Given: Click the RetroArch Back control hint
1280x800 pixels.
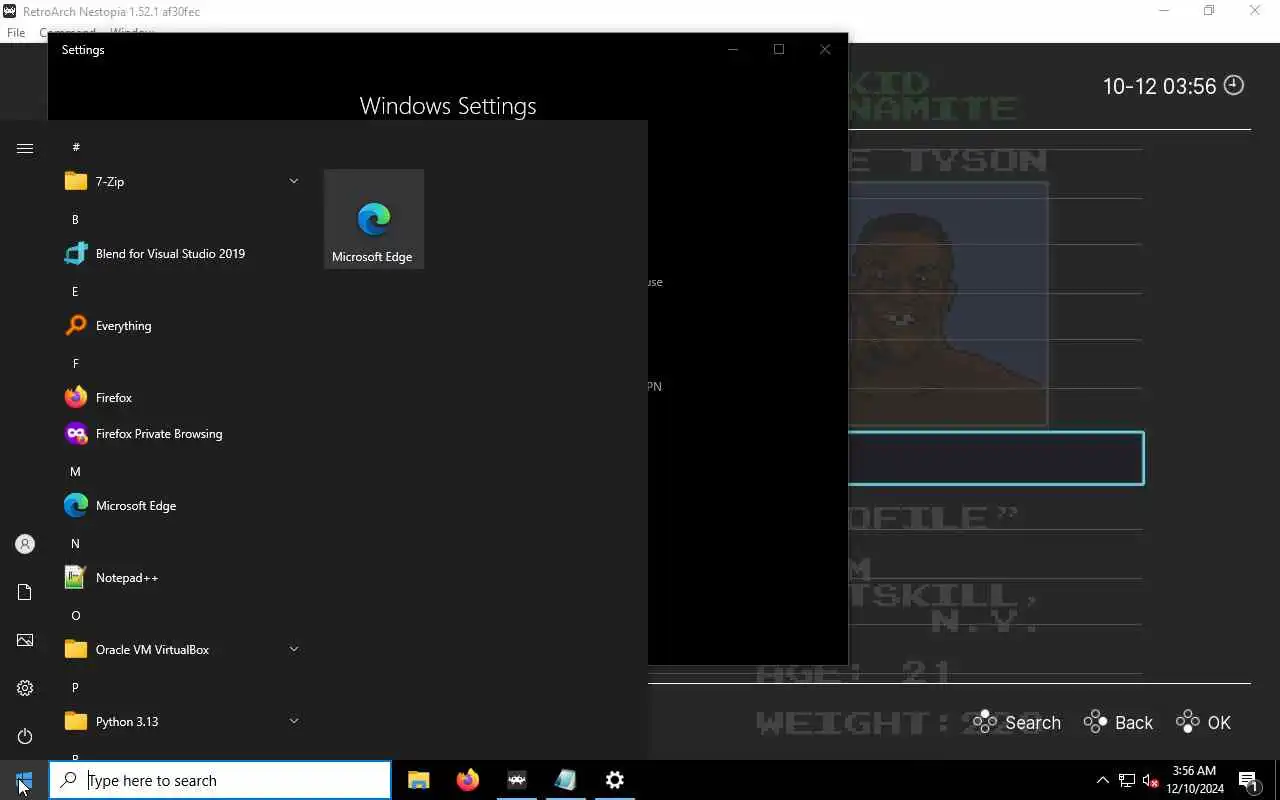Looking at the screenshot, I should click(x=1118, y=722).
